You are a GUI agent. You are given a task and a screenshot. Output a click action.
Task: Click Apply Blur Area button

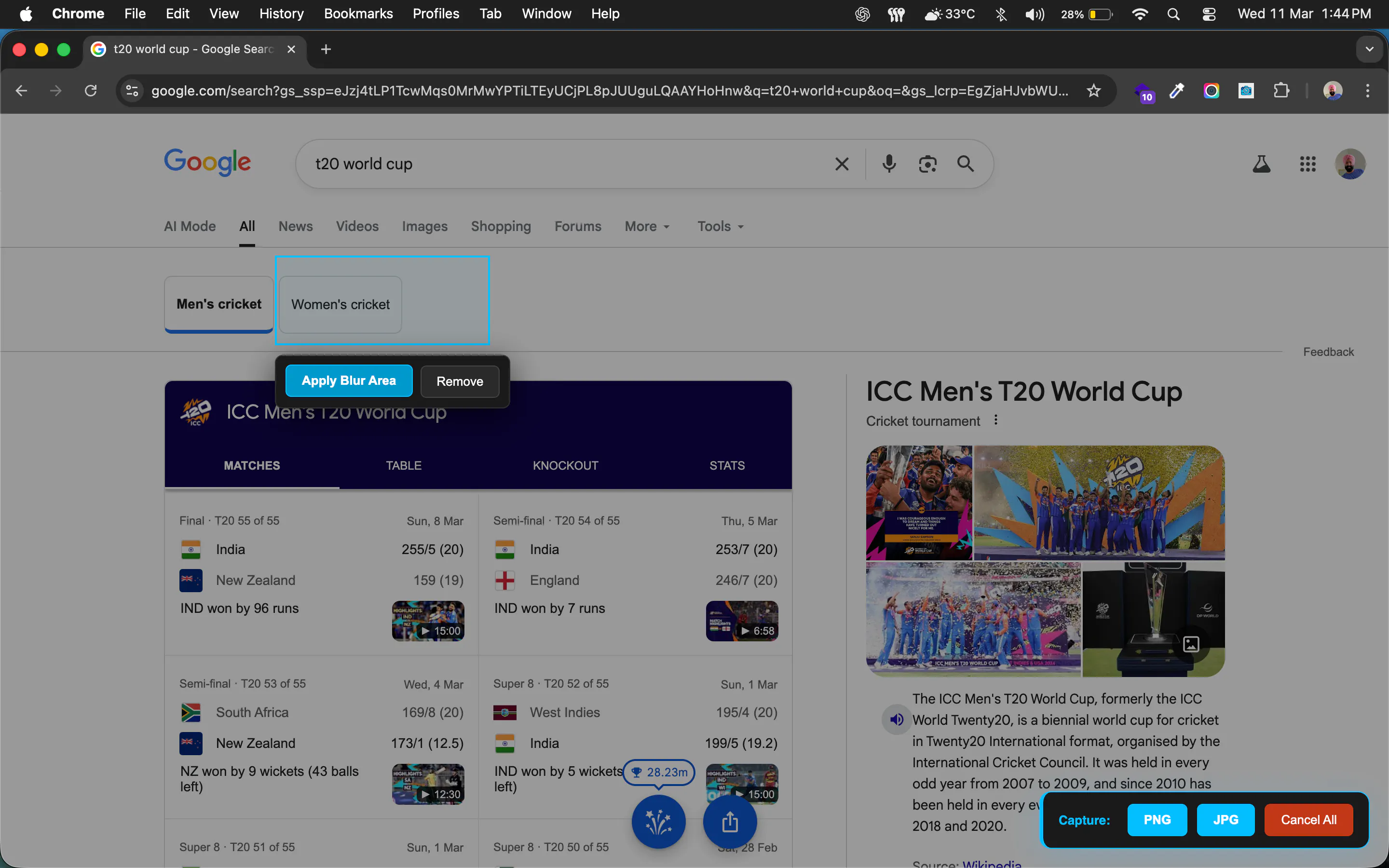pyautogui.click(x=349, y=380)
